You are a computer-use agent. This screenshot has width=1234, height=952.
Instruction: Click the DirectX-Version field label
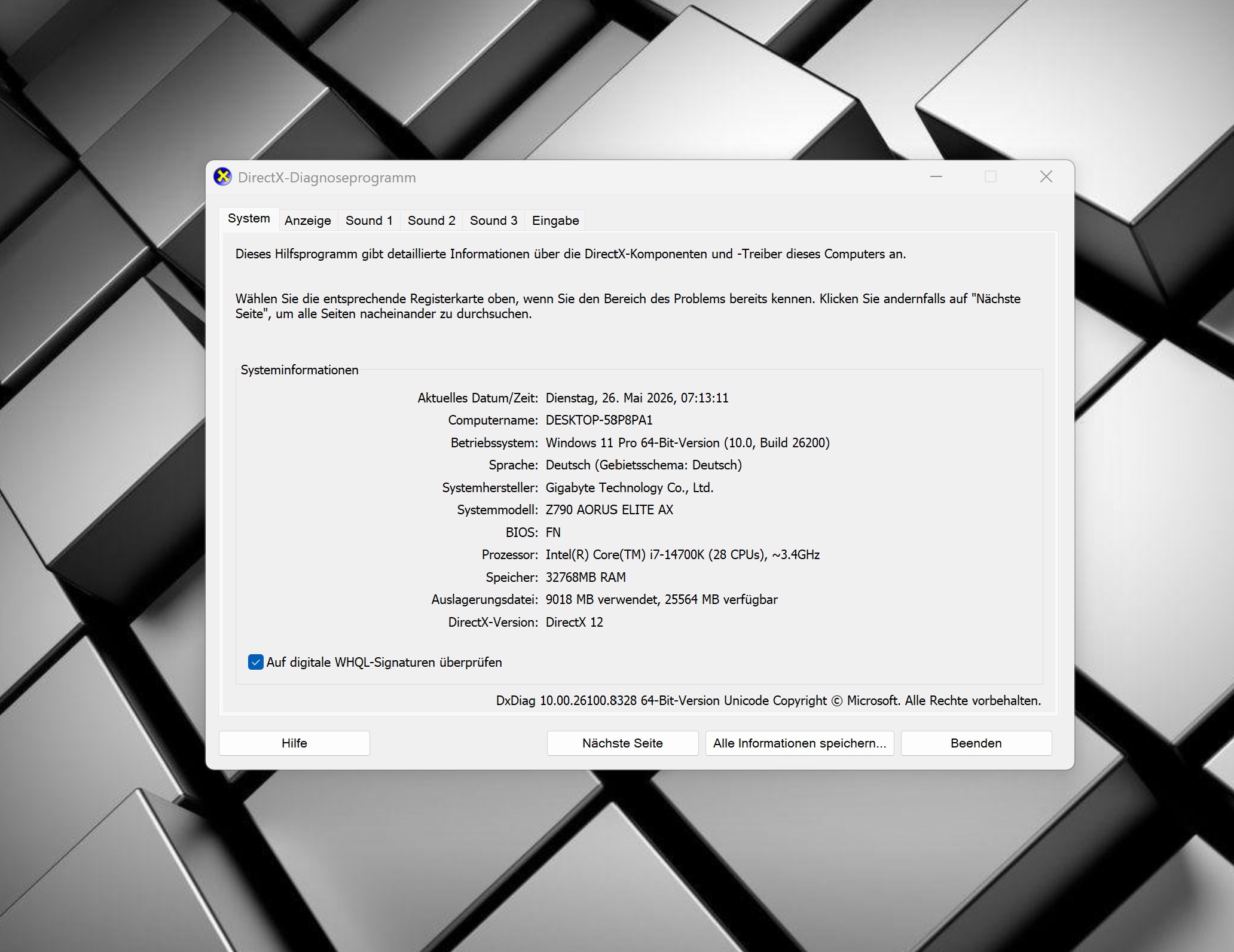point(493,623)
